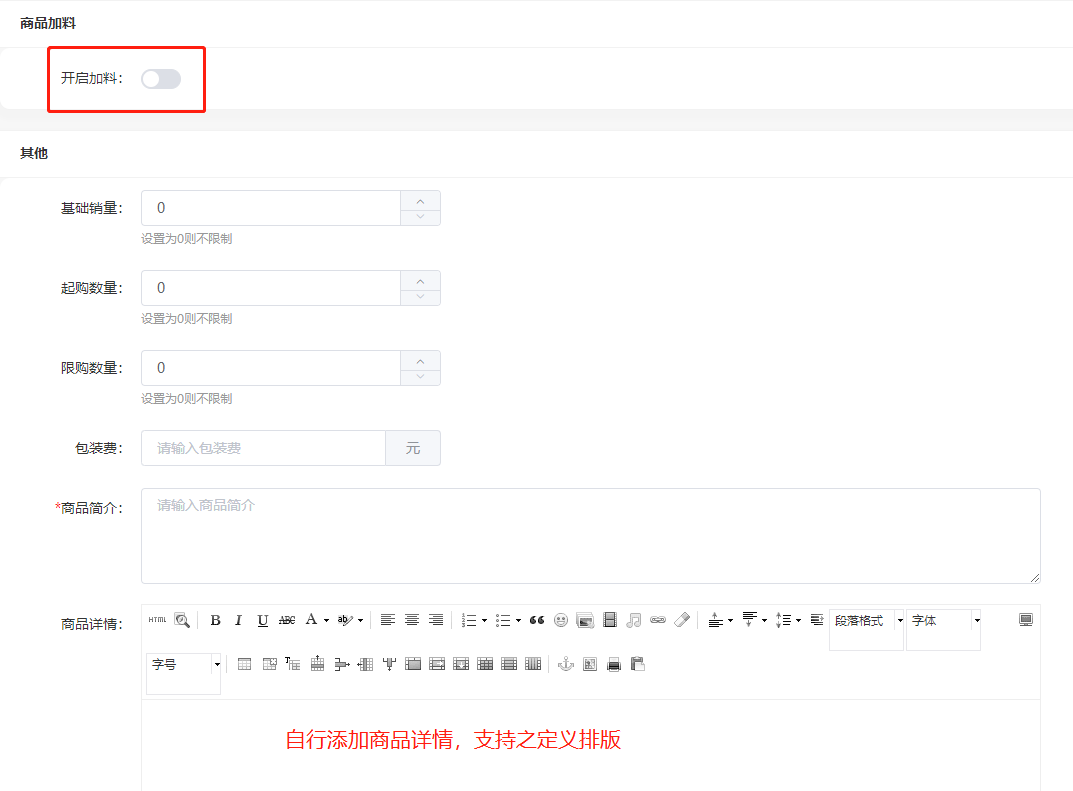The width and height of the screenshot is (1073, 791).
Task: Insert a hyperlink
Action: [658, 620]
